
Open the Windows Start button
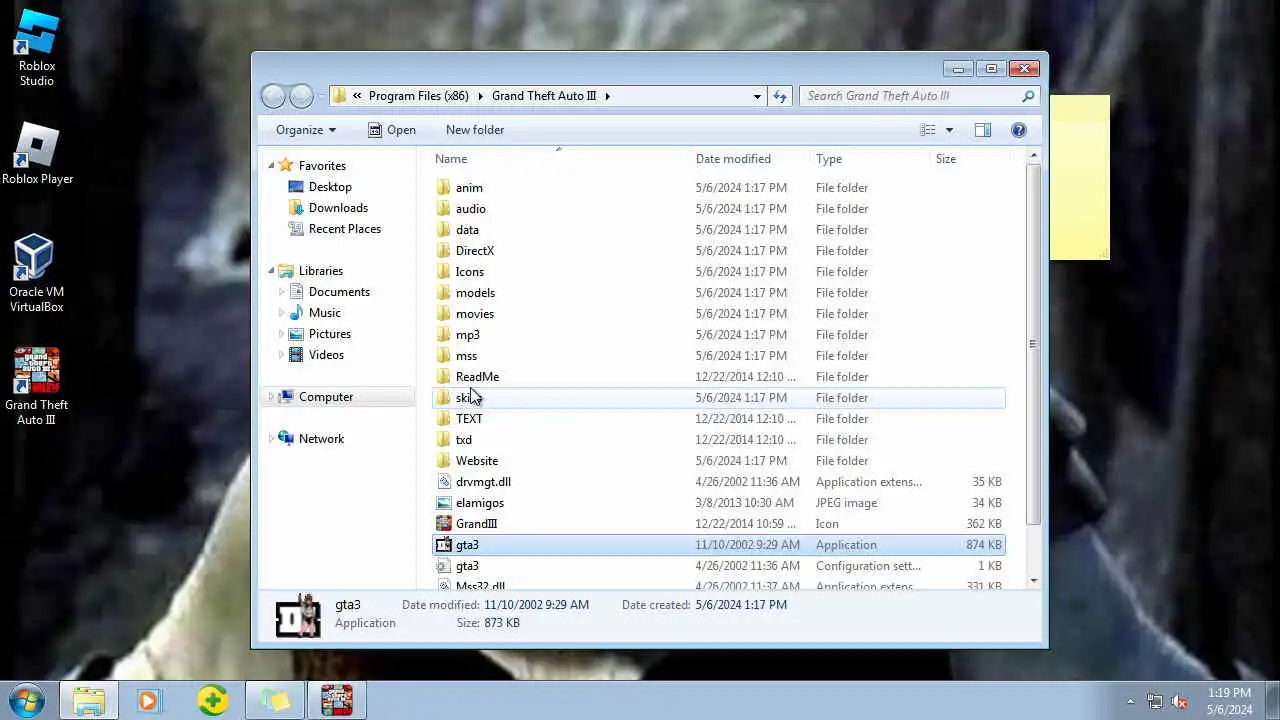(27, 700)
